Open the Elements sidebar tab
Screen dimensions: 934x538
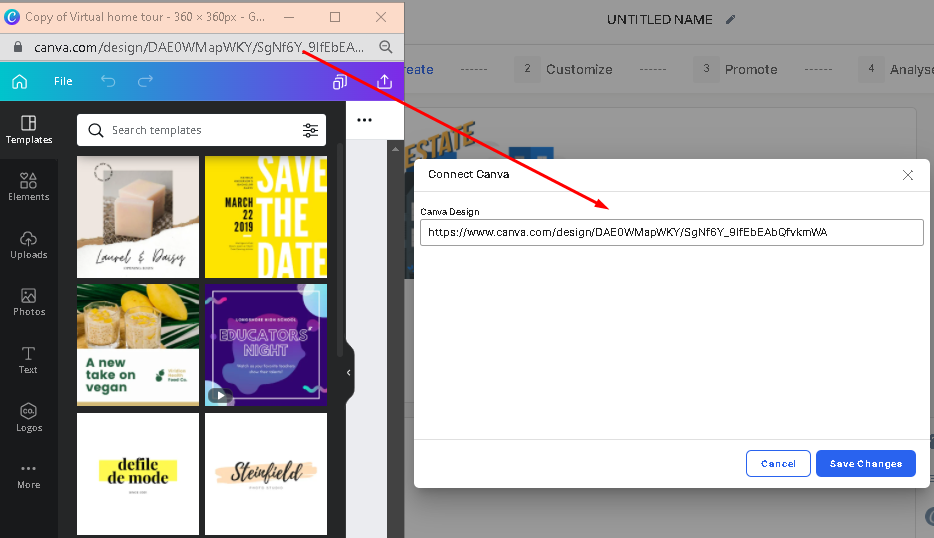tap(29, 186)
